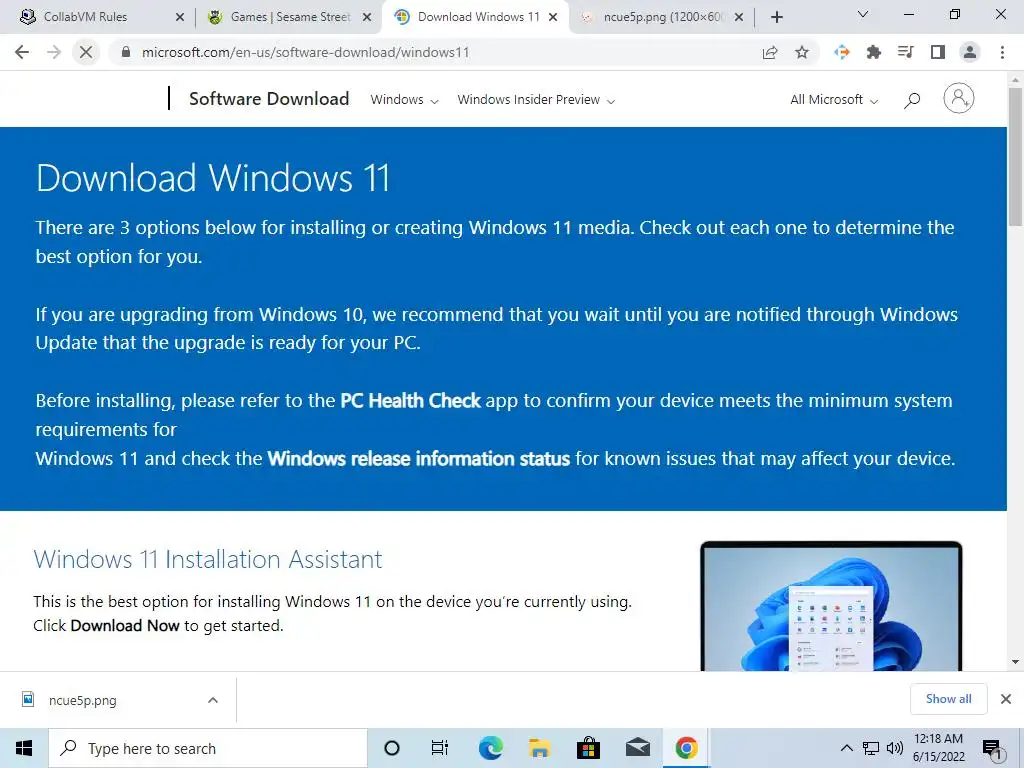The width and height of the screenshot is (1024, 768).
Task: Toggle the Chrome side panel
Action: point(938,52)
